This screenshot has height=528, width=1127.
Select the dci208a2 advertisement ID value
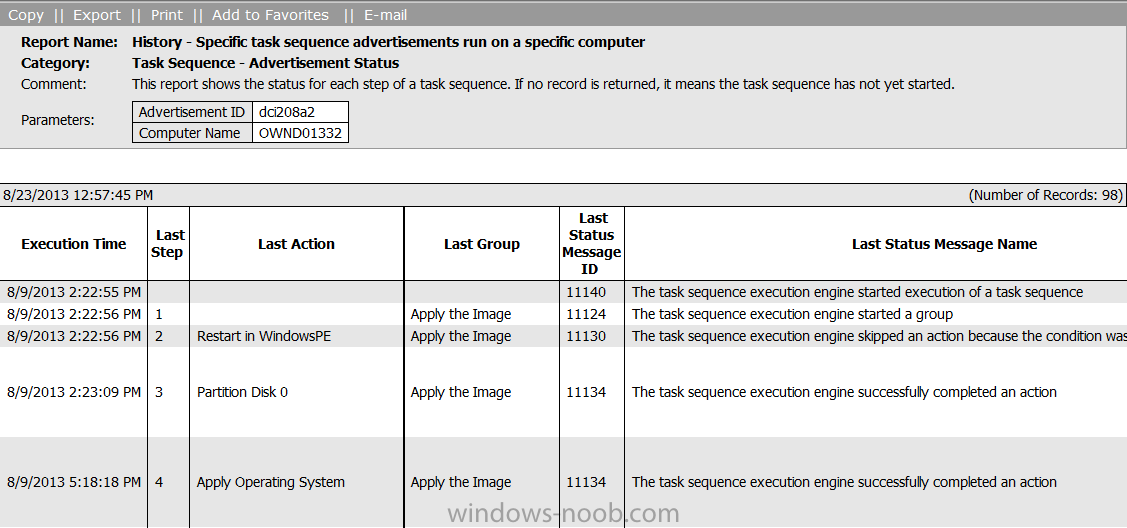300,112
